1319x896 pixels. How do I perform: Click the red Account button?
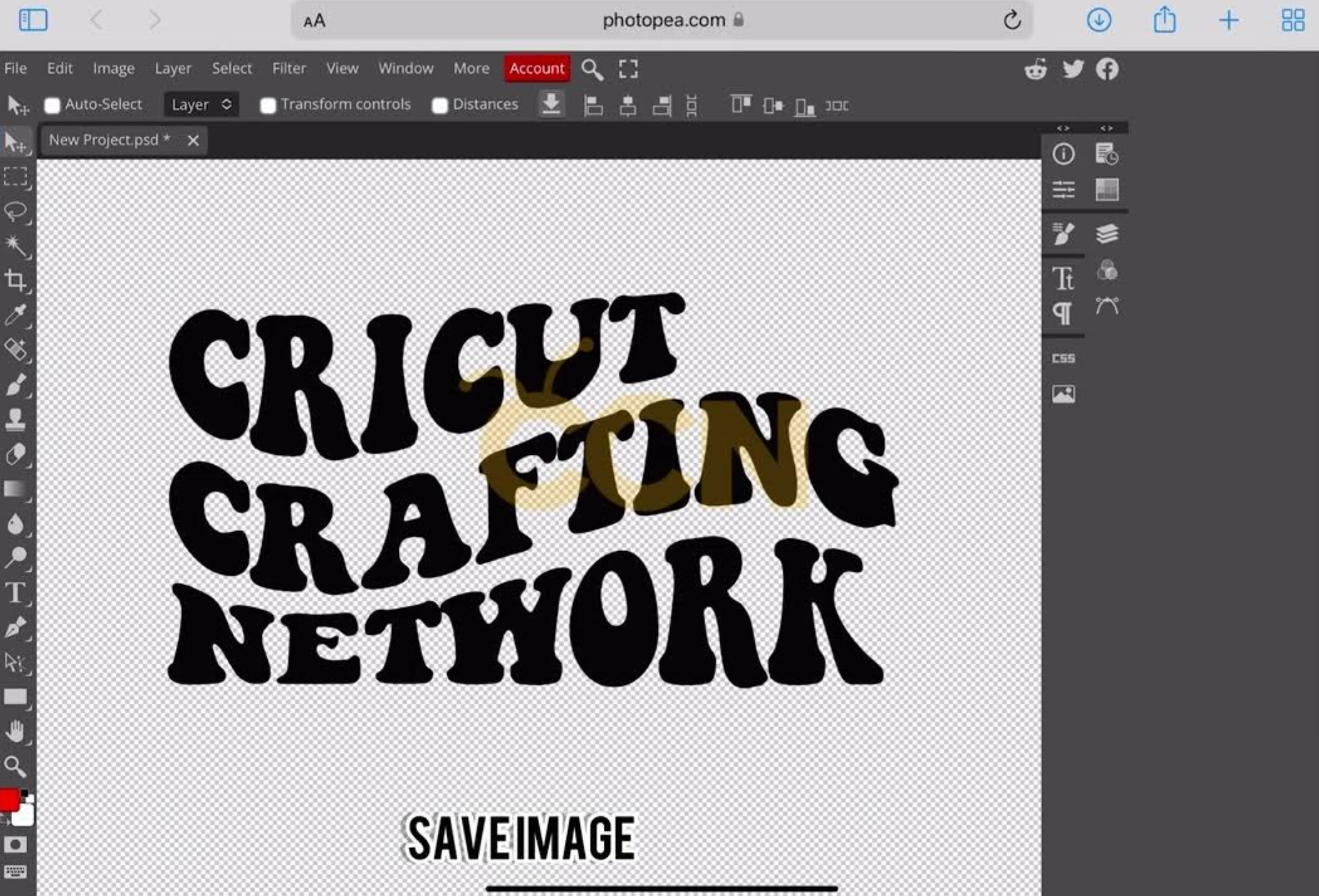[x=537, y=68]
